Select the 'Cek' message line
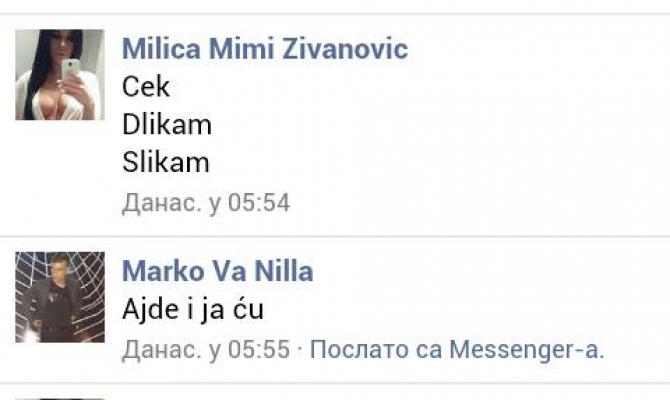This screenshot has height=400, width=670. (x=146, y=87)
